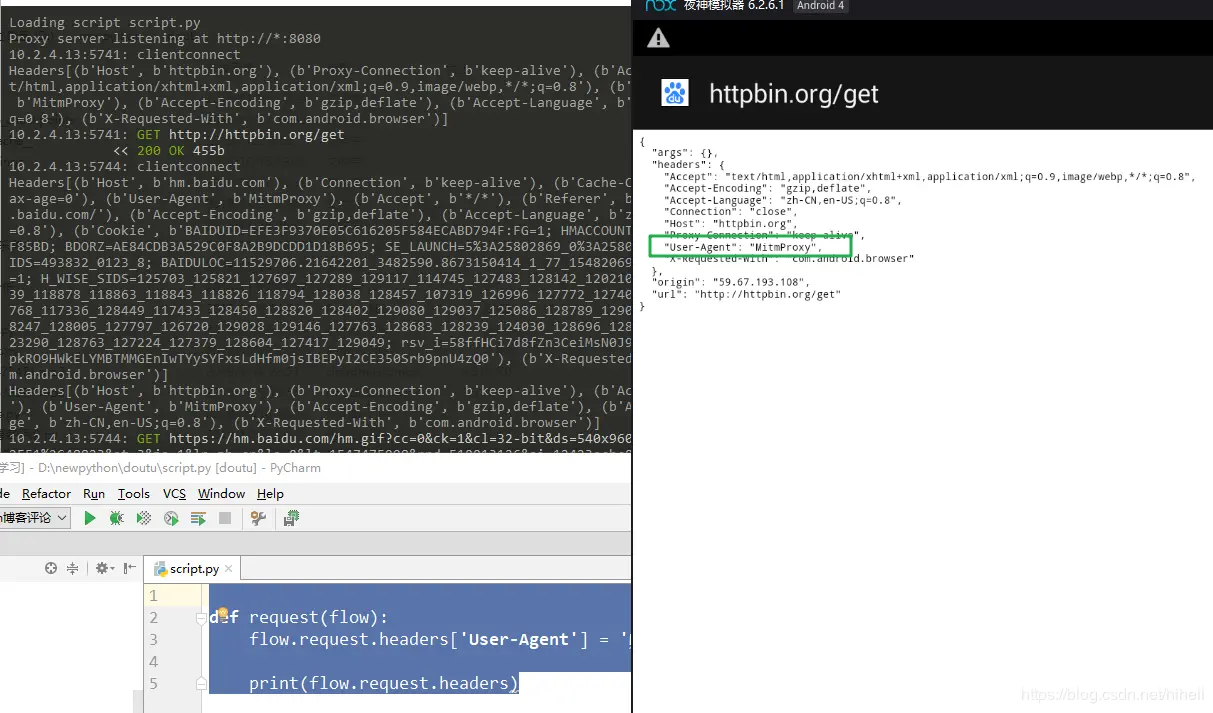
Task: Toggle the fold marker on the print line
Action: pyautogui.click(x=201, y=683)
